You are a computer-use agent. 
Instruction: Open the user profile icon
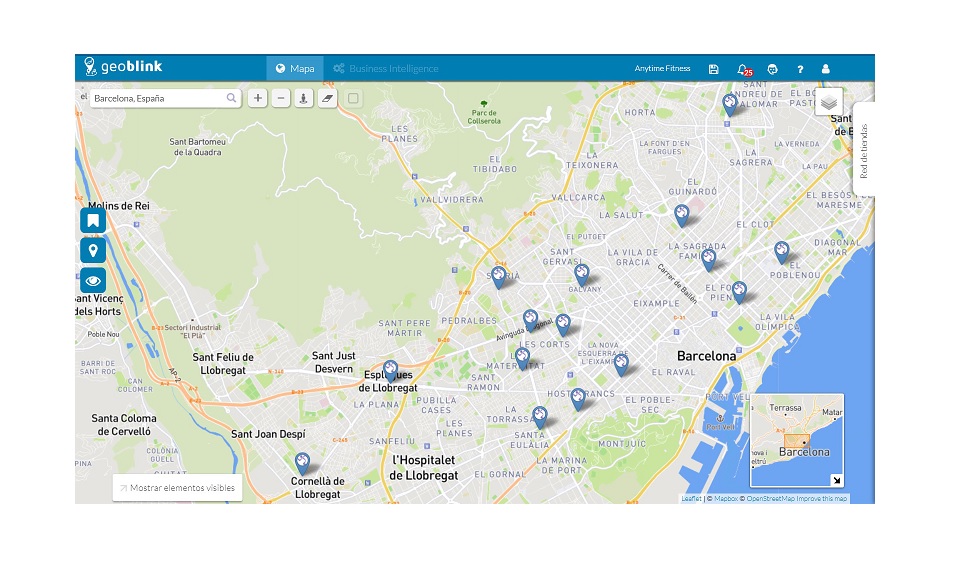[826, 69]
